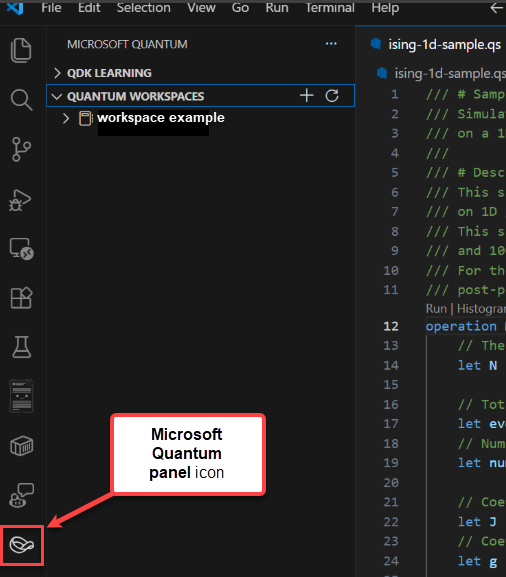Click the VS Code logo icon
The width and height of the screenshot is (506, 577).
pyautogui.click(x=15, y=7)
